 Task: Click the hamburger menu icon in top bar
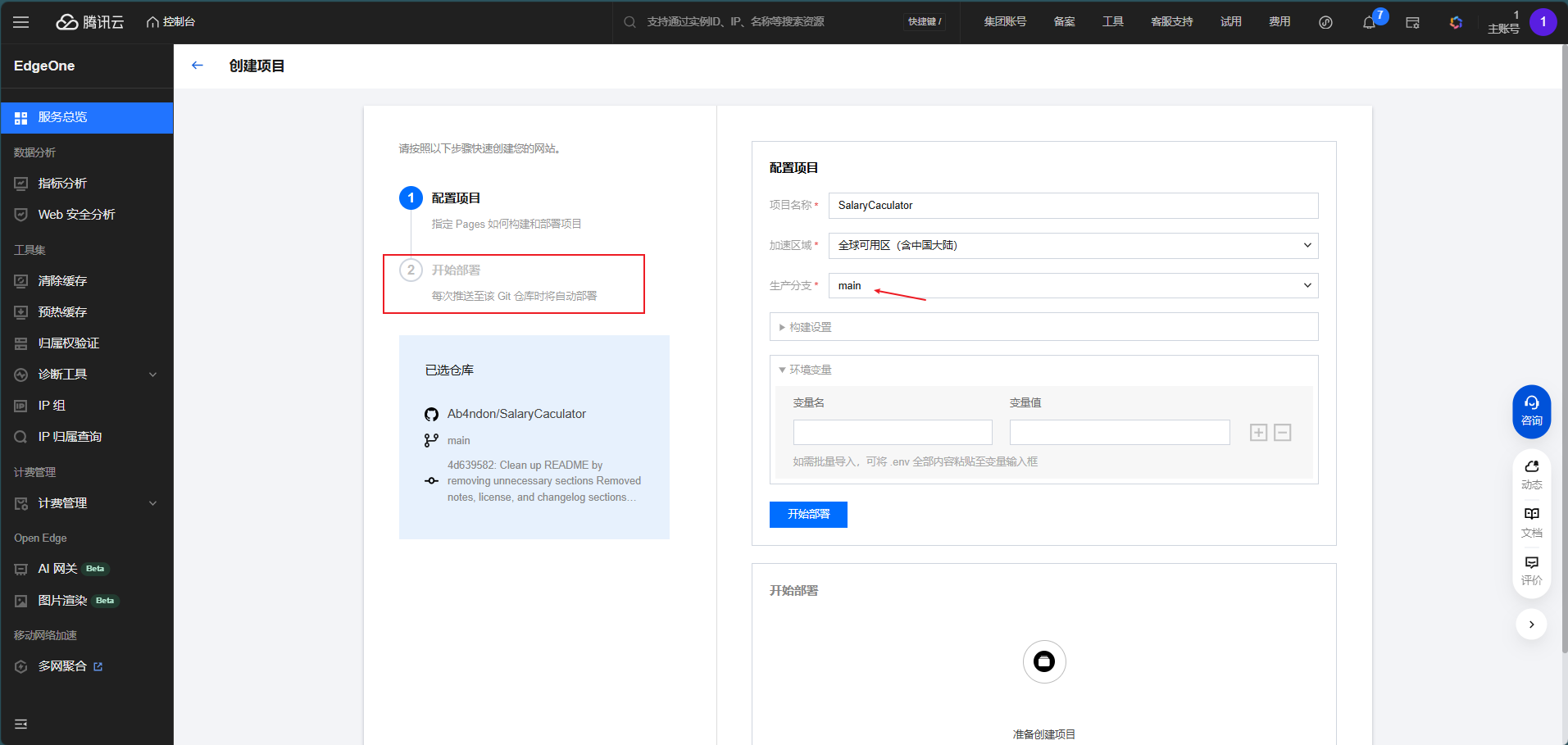tap(21, 22)
